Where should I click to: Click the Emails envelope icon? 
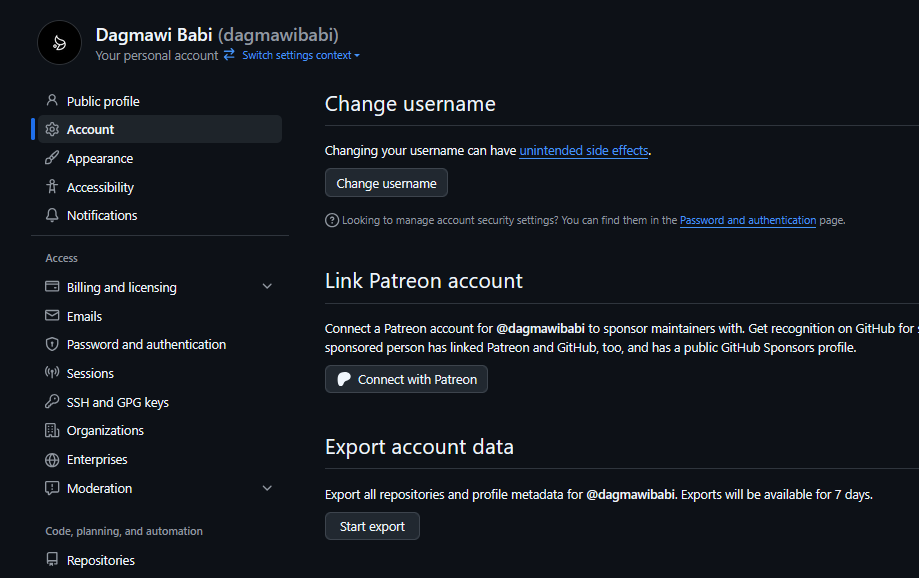(x=52, y=316)
